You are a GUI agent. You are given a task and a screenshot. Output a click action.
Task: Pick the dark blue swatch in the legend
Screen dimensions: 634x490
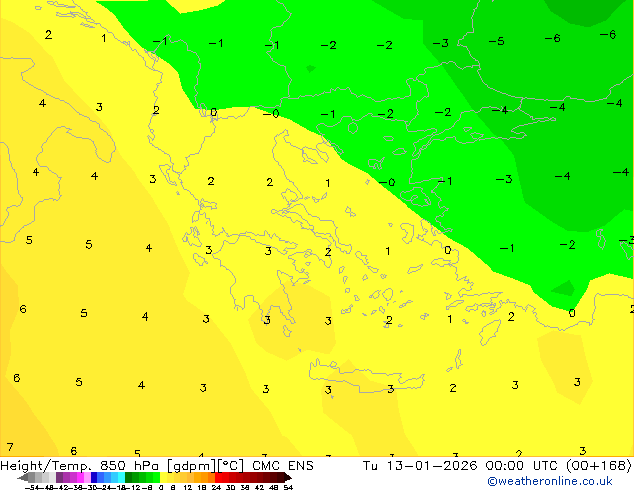coord(94,477)
